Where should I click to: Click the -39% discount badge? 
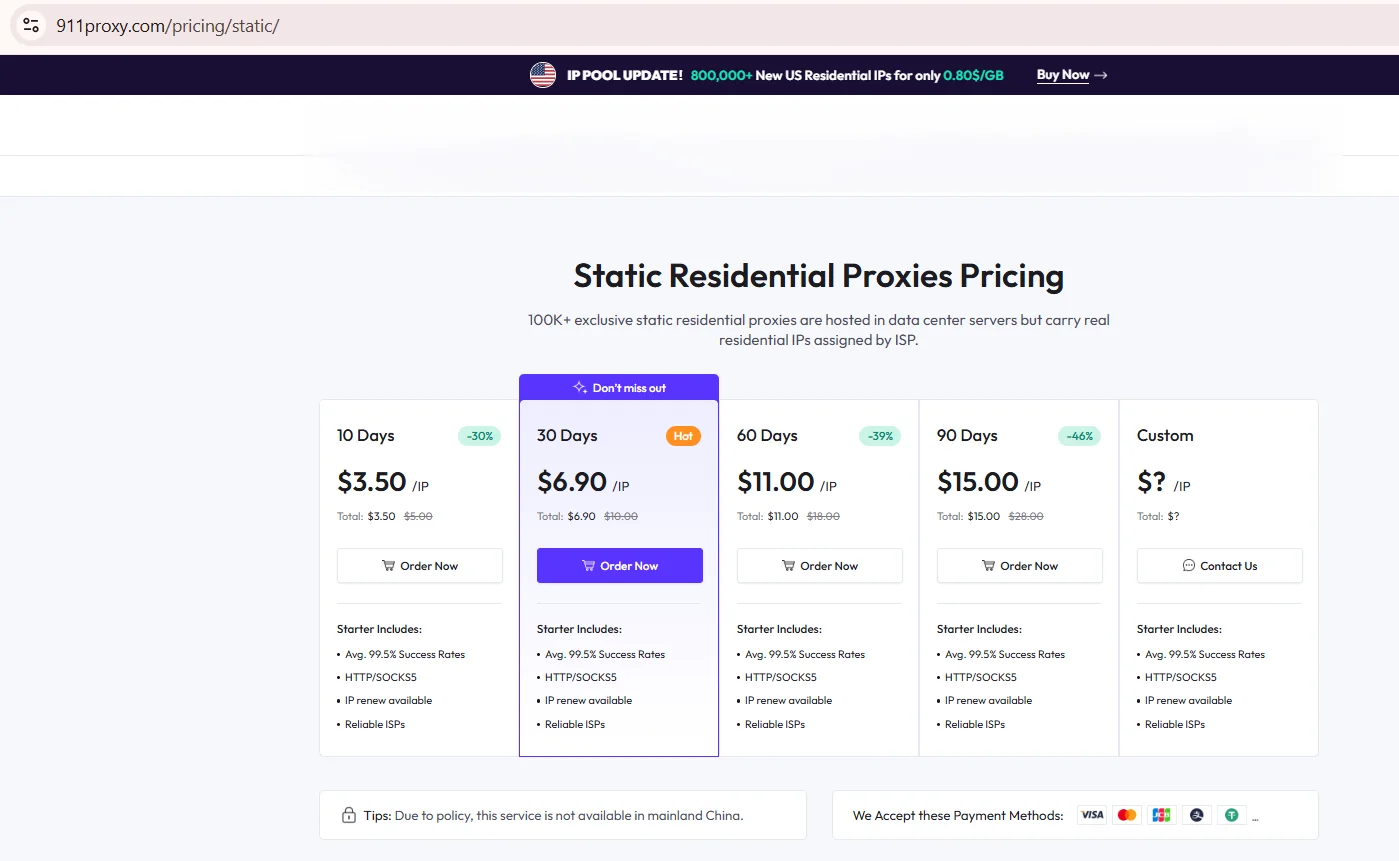tap(880, 436)
